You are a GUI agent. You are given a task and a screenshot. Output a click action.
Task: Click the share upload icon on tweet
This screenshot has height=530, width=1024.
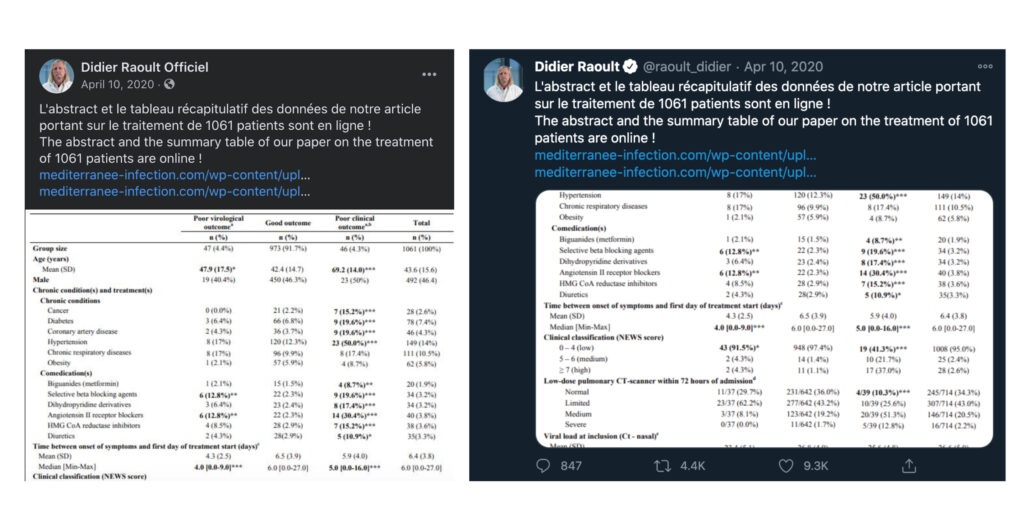coord(909,465)
